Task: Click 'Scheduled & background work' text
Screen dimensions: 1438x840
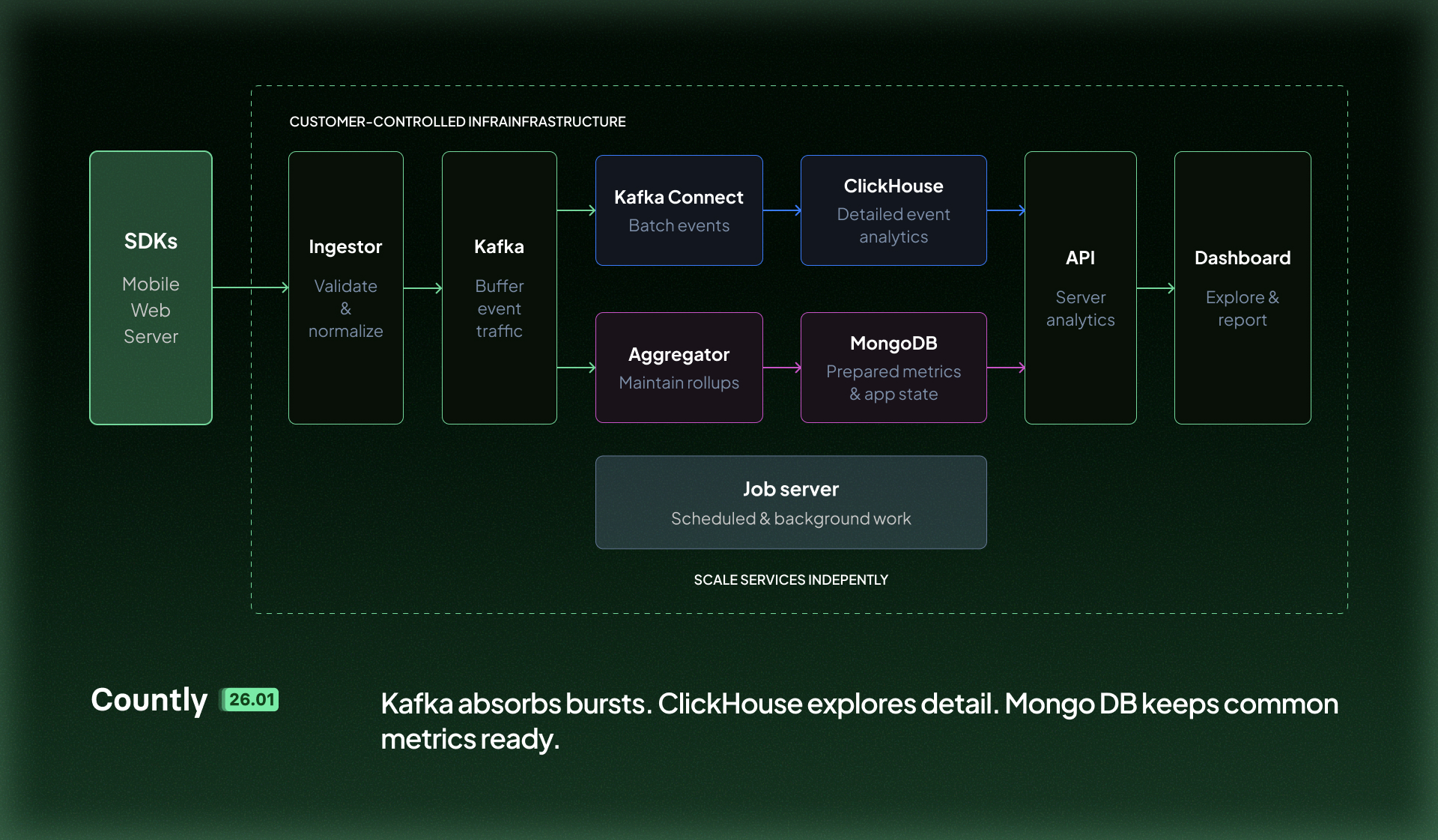Action: tap(791, 518)
